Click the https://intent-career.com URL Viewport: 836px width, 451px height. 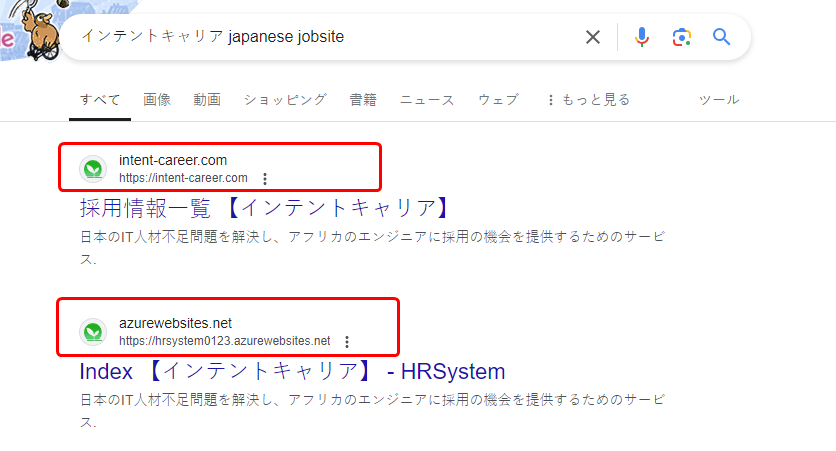point(183,178)
